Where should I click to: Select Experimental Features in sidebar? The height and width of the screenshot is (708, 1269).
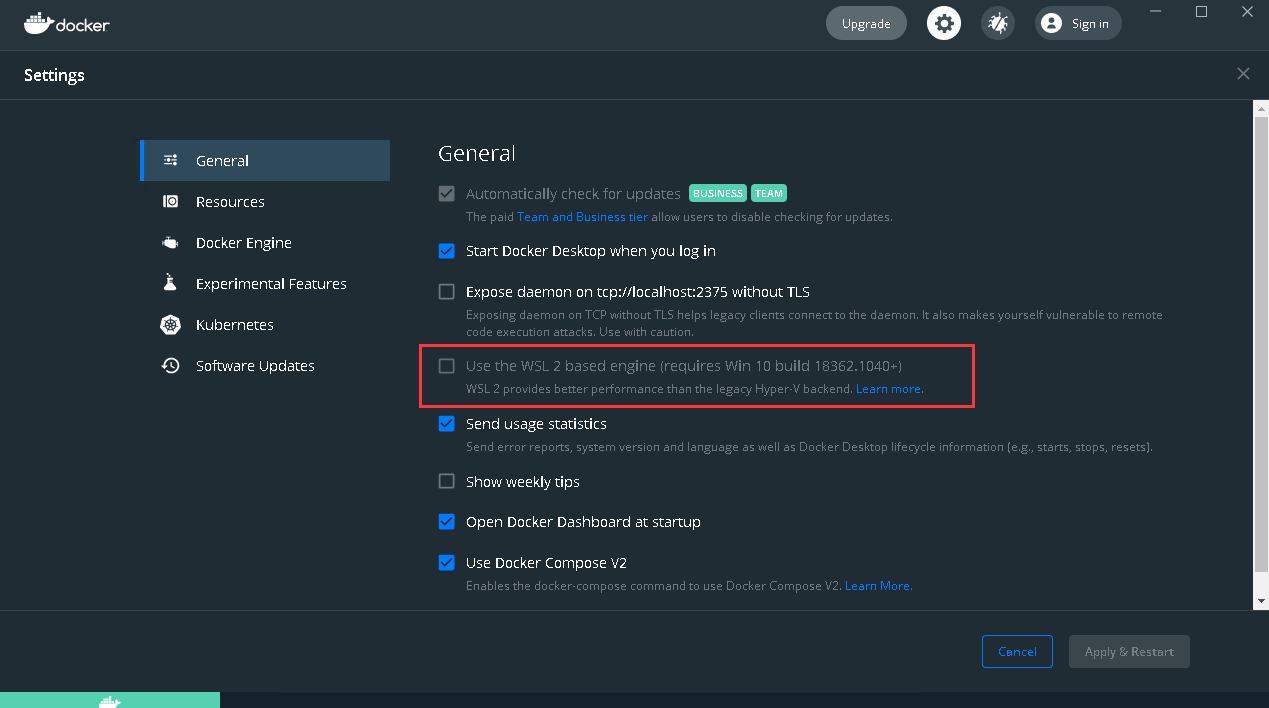click(271, 283)
